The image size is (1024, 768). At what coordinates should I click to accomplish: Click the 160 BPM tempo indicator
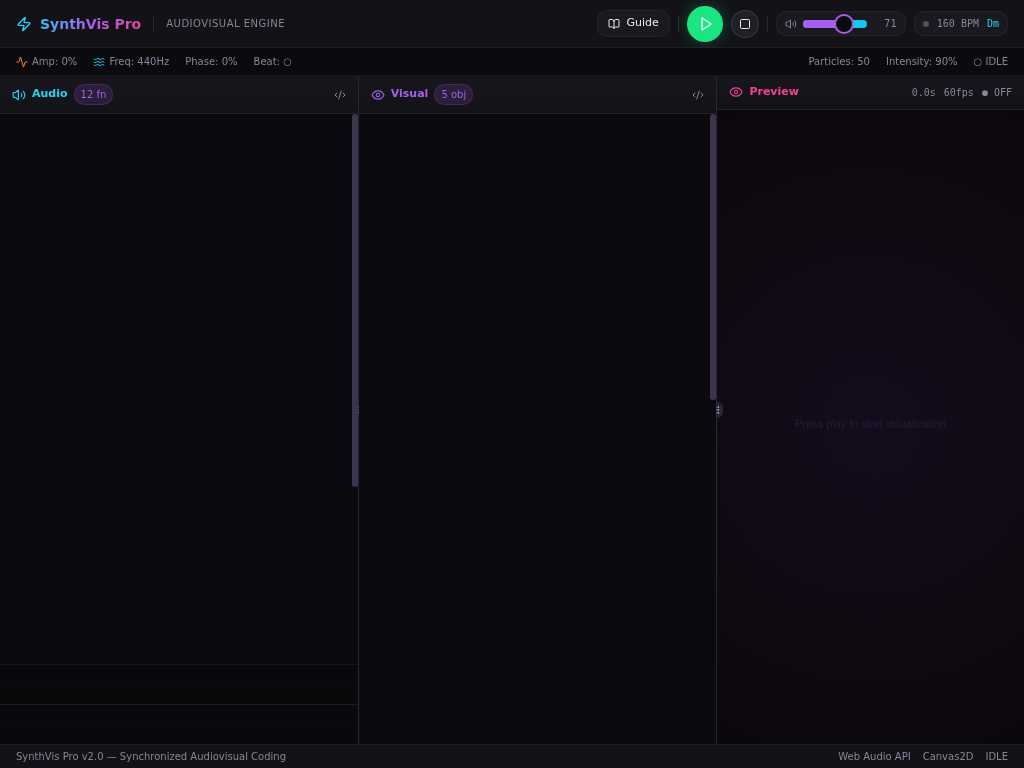(x=957, y=24)
